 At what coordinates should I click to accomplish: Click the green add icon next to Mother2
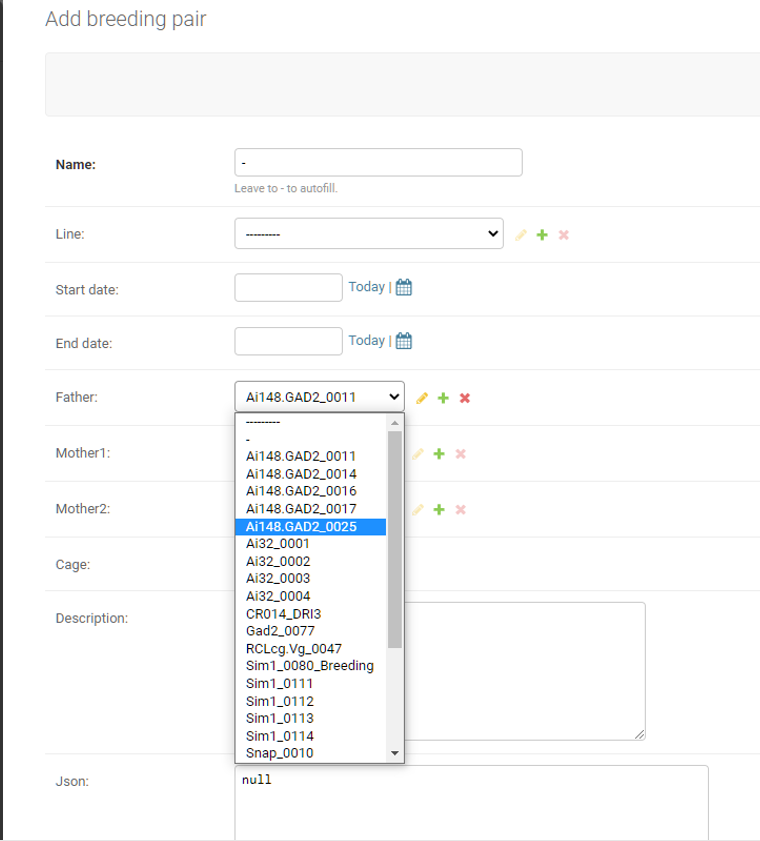(439, 509)
